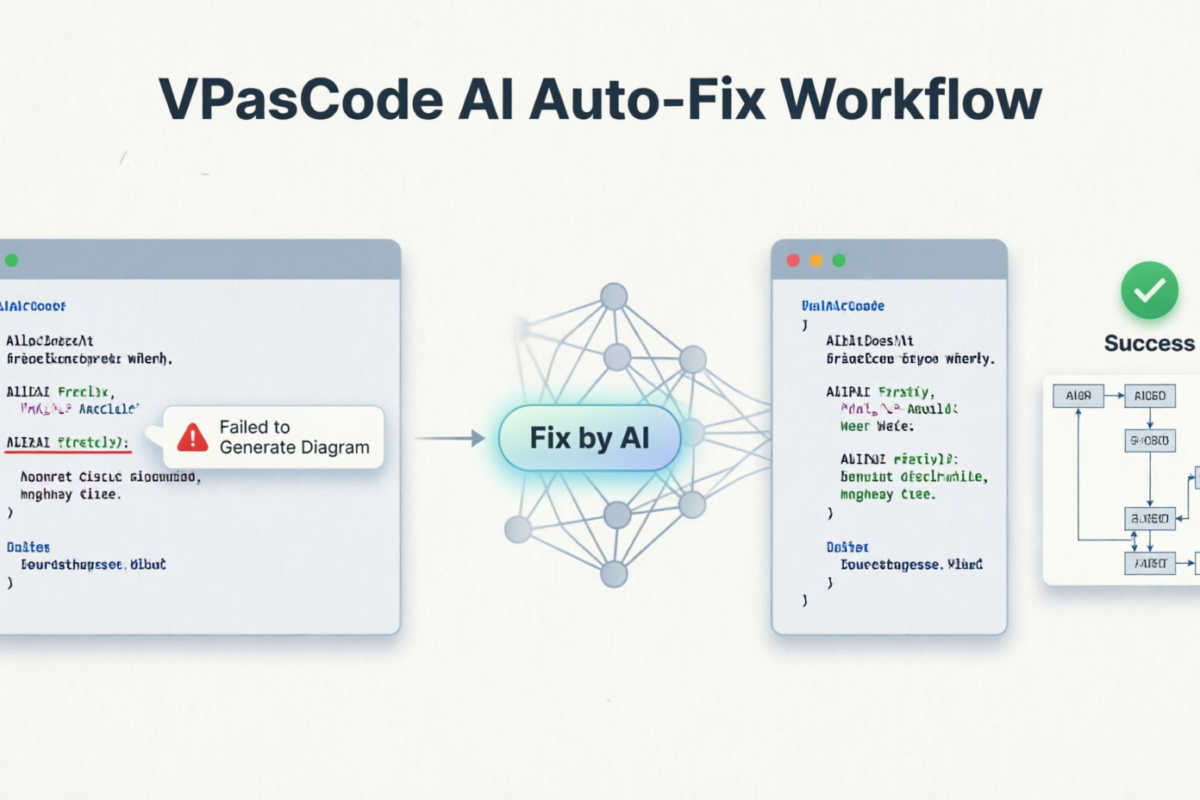1200x800 pixels.
Task: Click the blue header line in the fixed-code window
Action: click(x=843, y=306)
